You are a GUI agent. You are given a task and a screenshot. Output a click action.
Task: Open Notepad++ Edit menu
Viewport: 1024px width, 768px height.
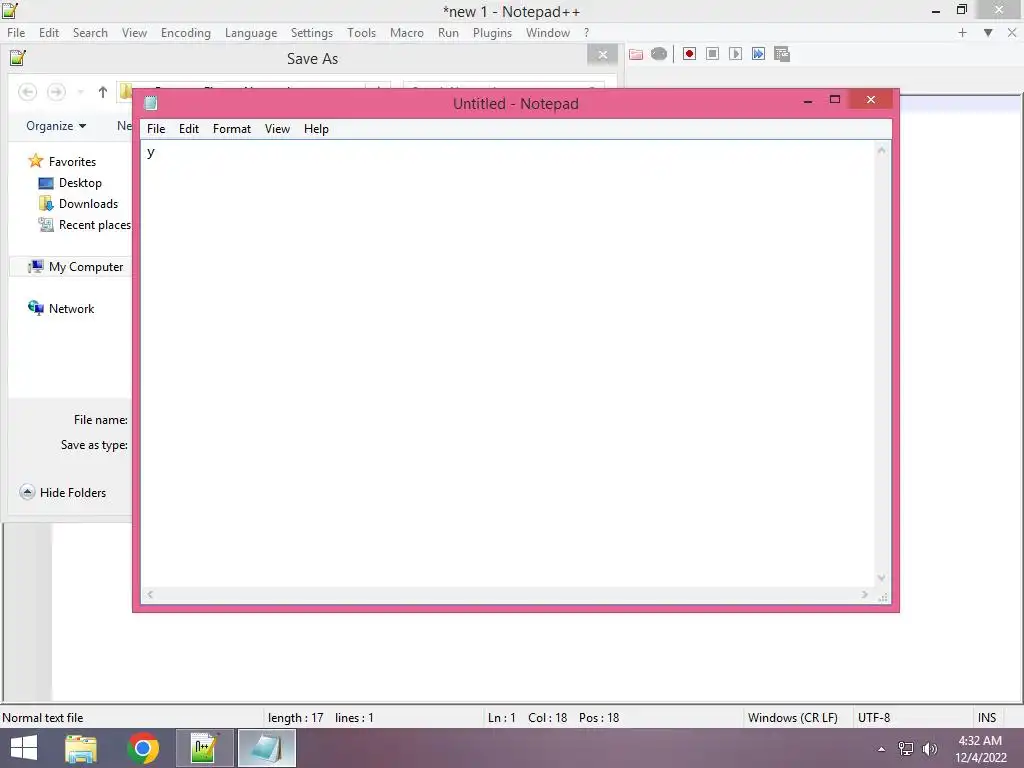tap(49, 33)
